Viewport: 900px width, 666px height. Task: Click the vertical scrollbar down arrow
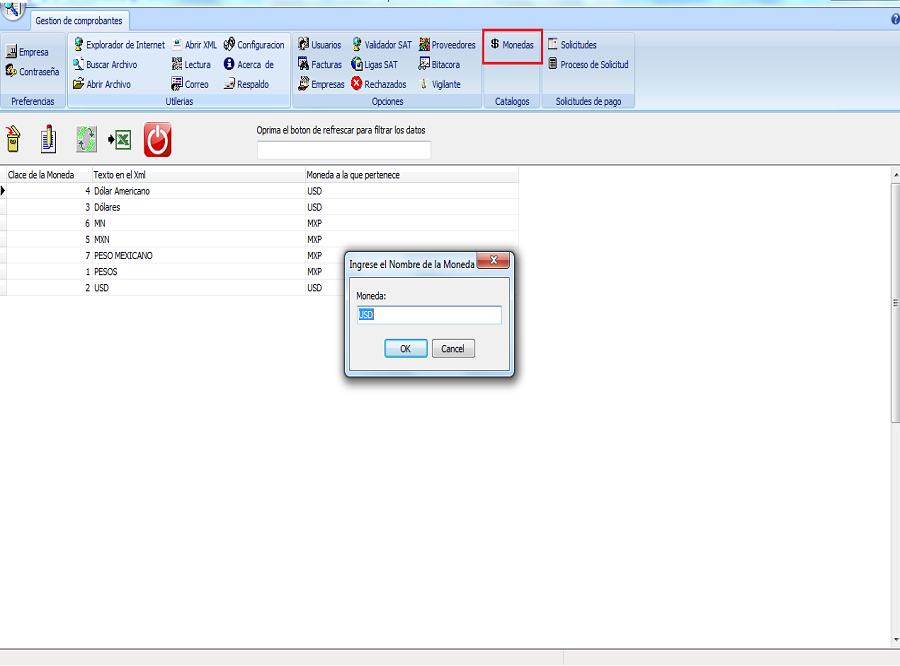(895, 640)
